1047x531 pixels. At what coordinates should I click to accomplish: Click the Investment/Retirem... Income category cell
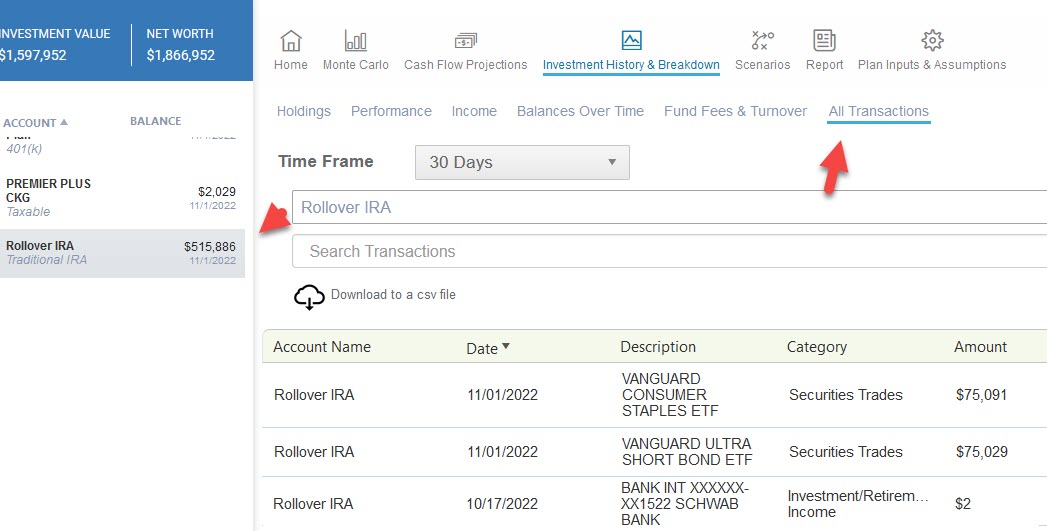pos(858,504)
